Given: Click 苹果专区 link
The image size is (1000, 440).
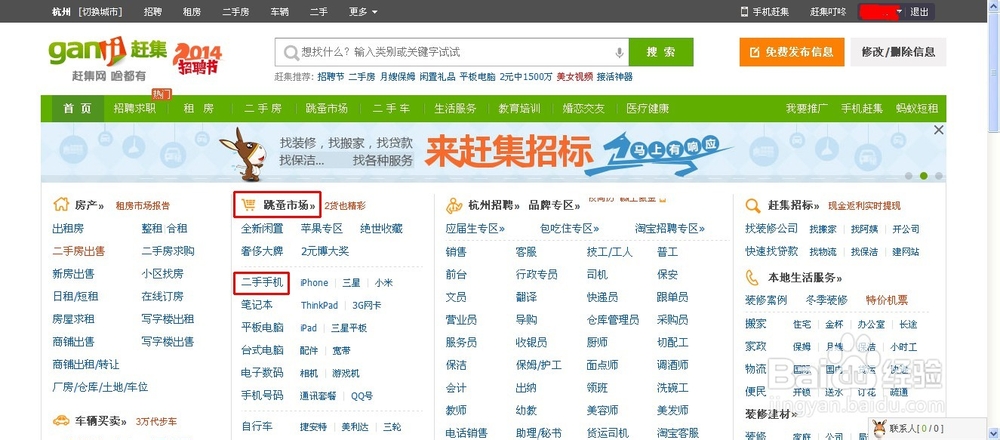Looking at the screenshot, I should [x=321, y=228].
